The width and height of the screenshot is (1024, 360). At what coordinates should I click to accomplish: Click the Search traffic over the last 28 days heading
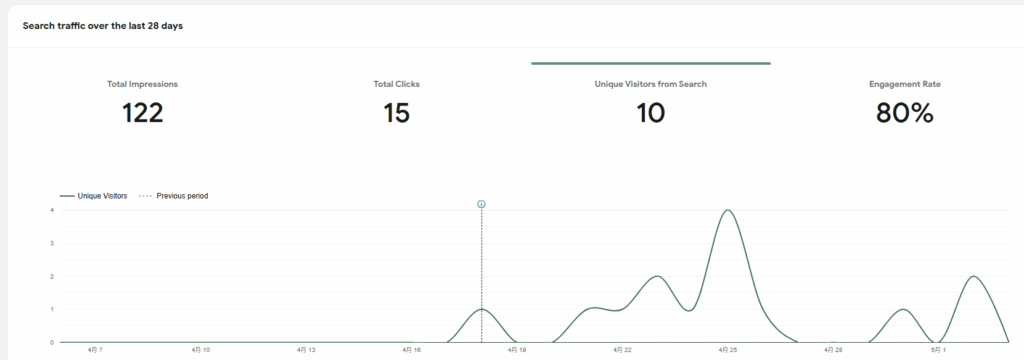[103, 26]
